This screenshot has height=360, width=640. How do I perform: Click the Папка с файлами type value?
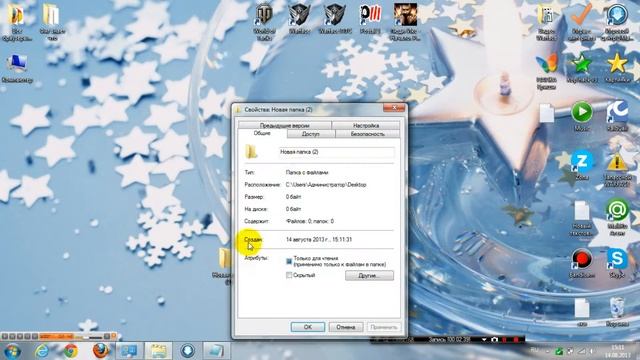click(x=307, y=173)
